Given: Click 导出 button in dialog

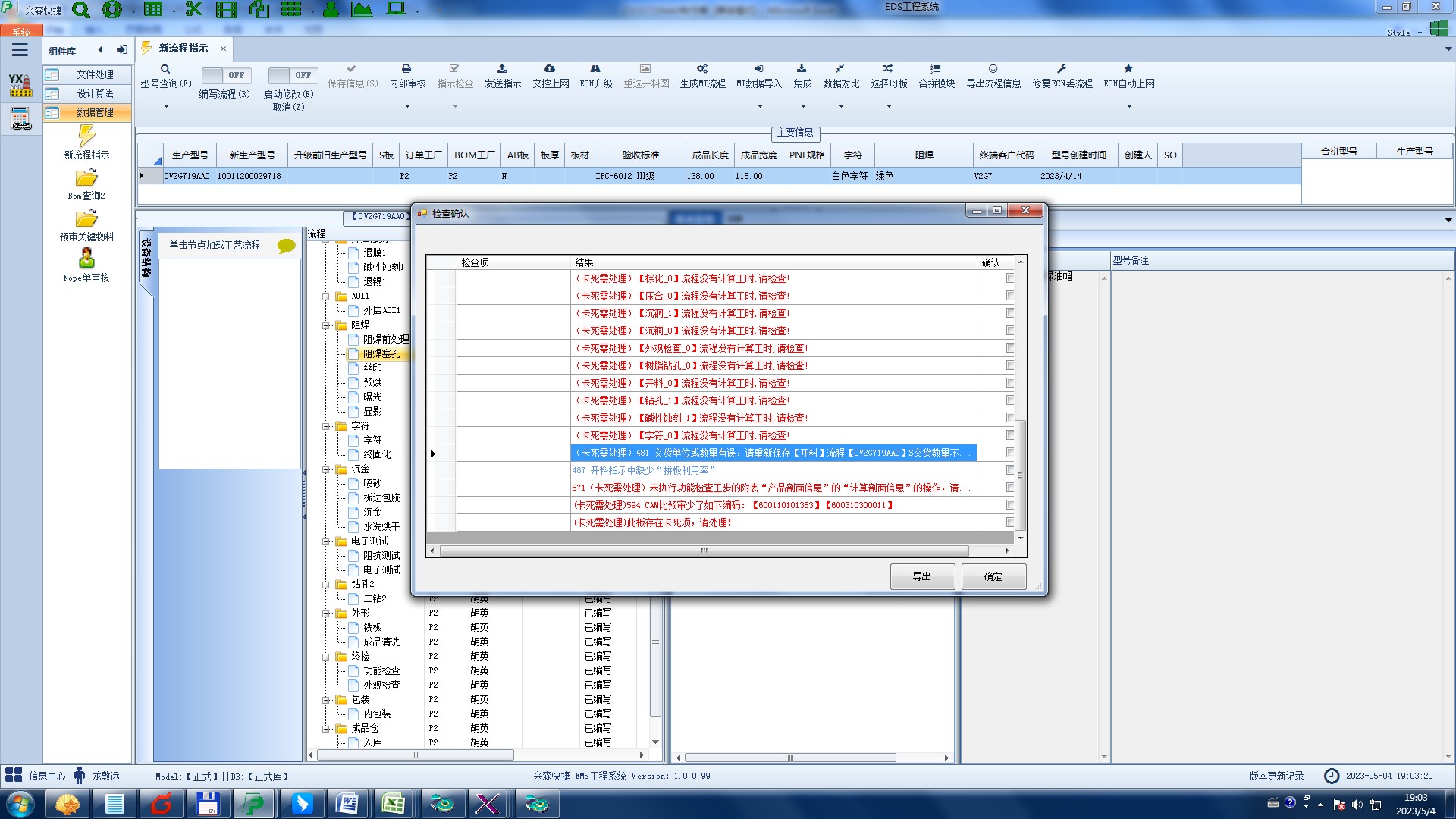Looking at the screenshot, I should tap(921, 576).
